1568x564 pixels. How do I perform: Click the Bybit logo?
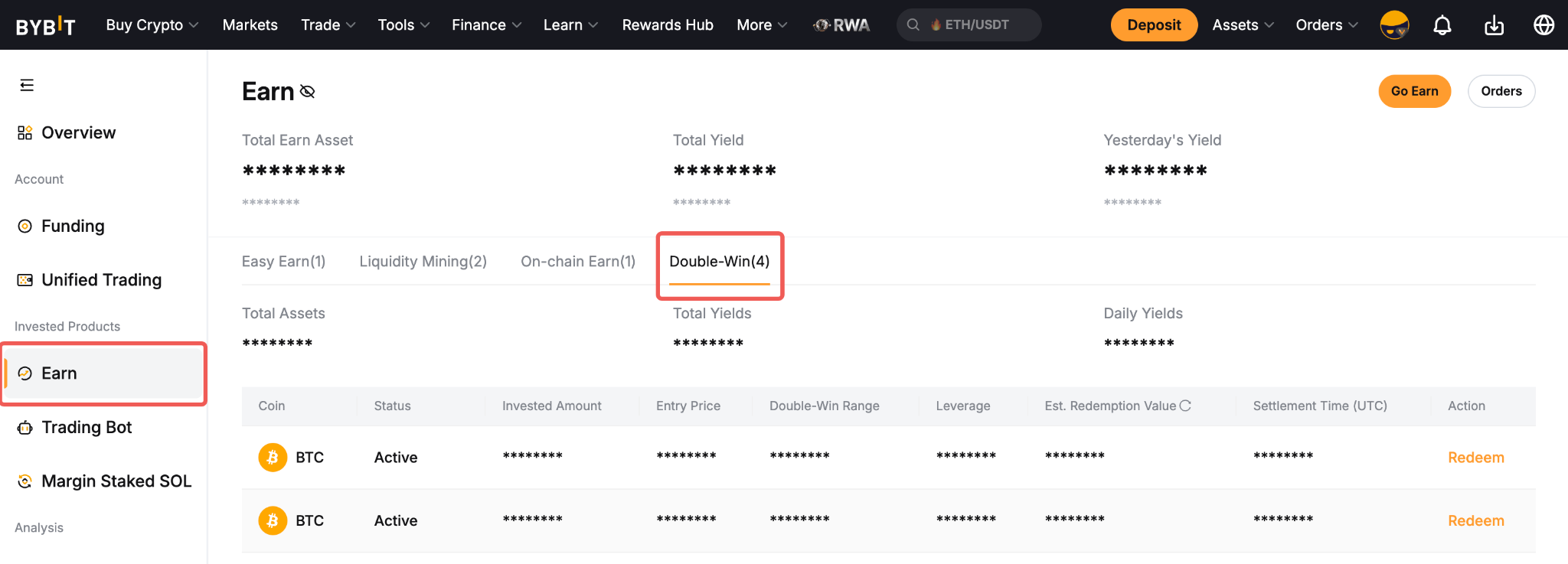(x=46, y=26)
